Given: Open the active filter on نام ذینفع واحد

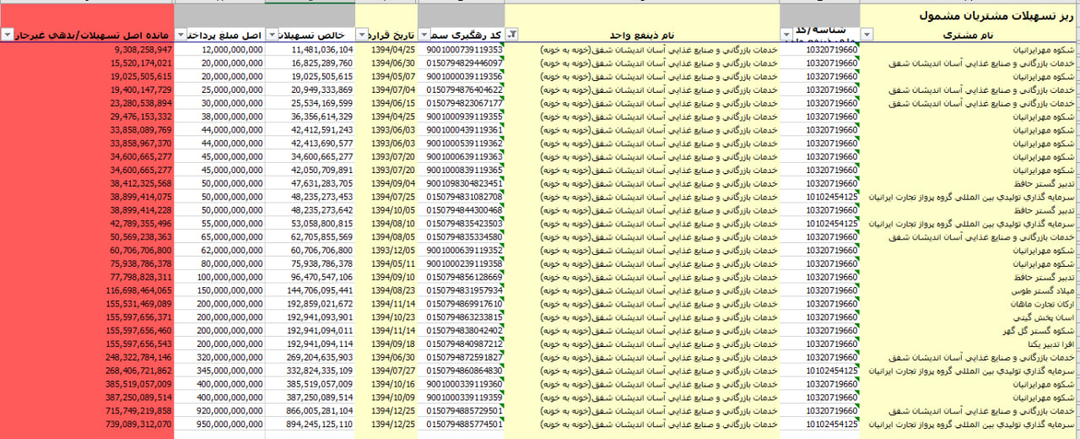Looking at the screenshot, I should (512, 34).
